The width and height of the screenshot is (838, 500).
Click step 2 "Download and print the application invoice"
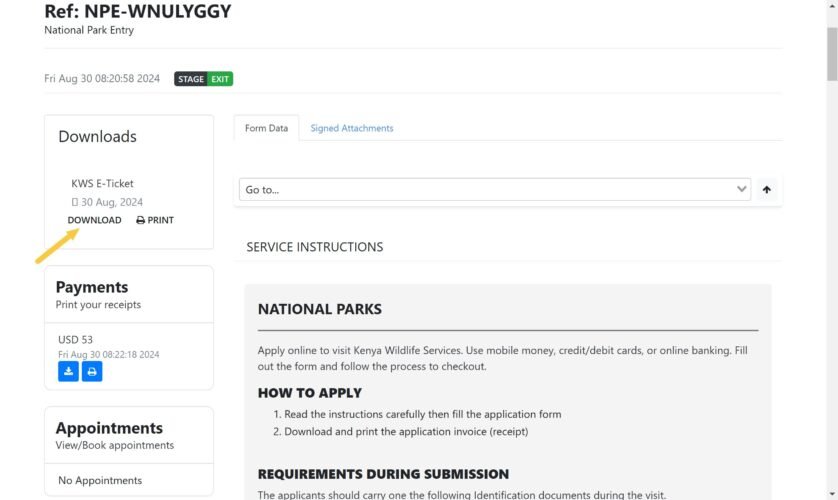[406, 432]
